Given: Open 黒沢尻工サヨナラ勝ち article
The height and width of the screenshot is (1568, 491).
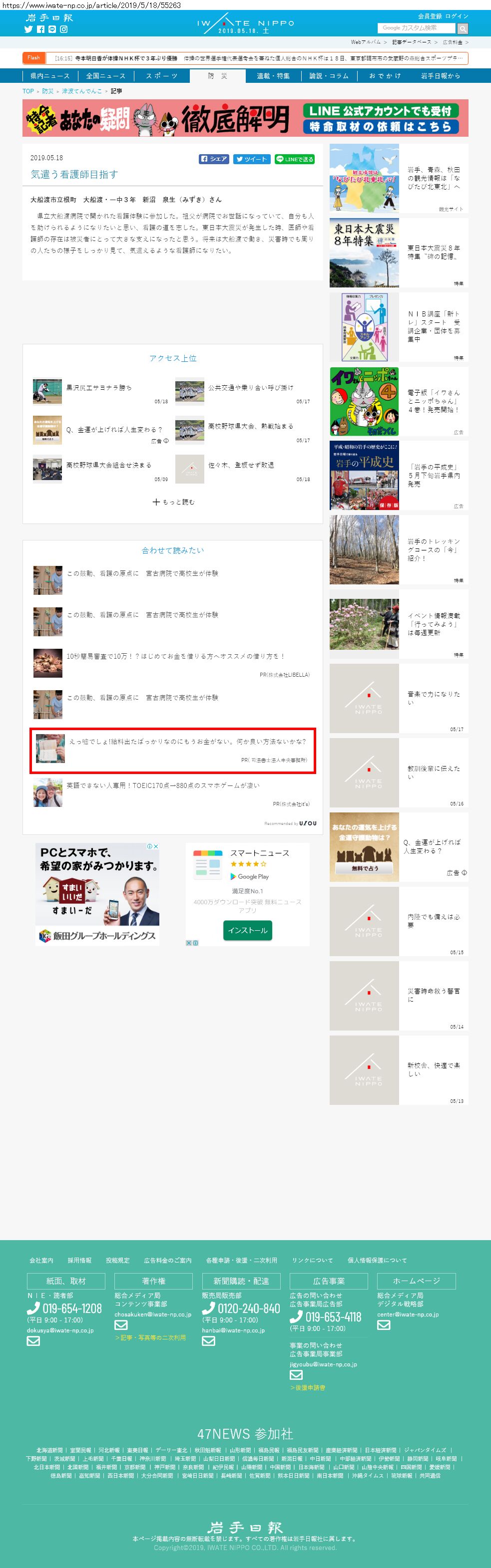Looking at the screenshot, I should (x=99, y=388).
